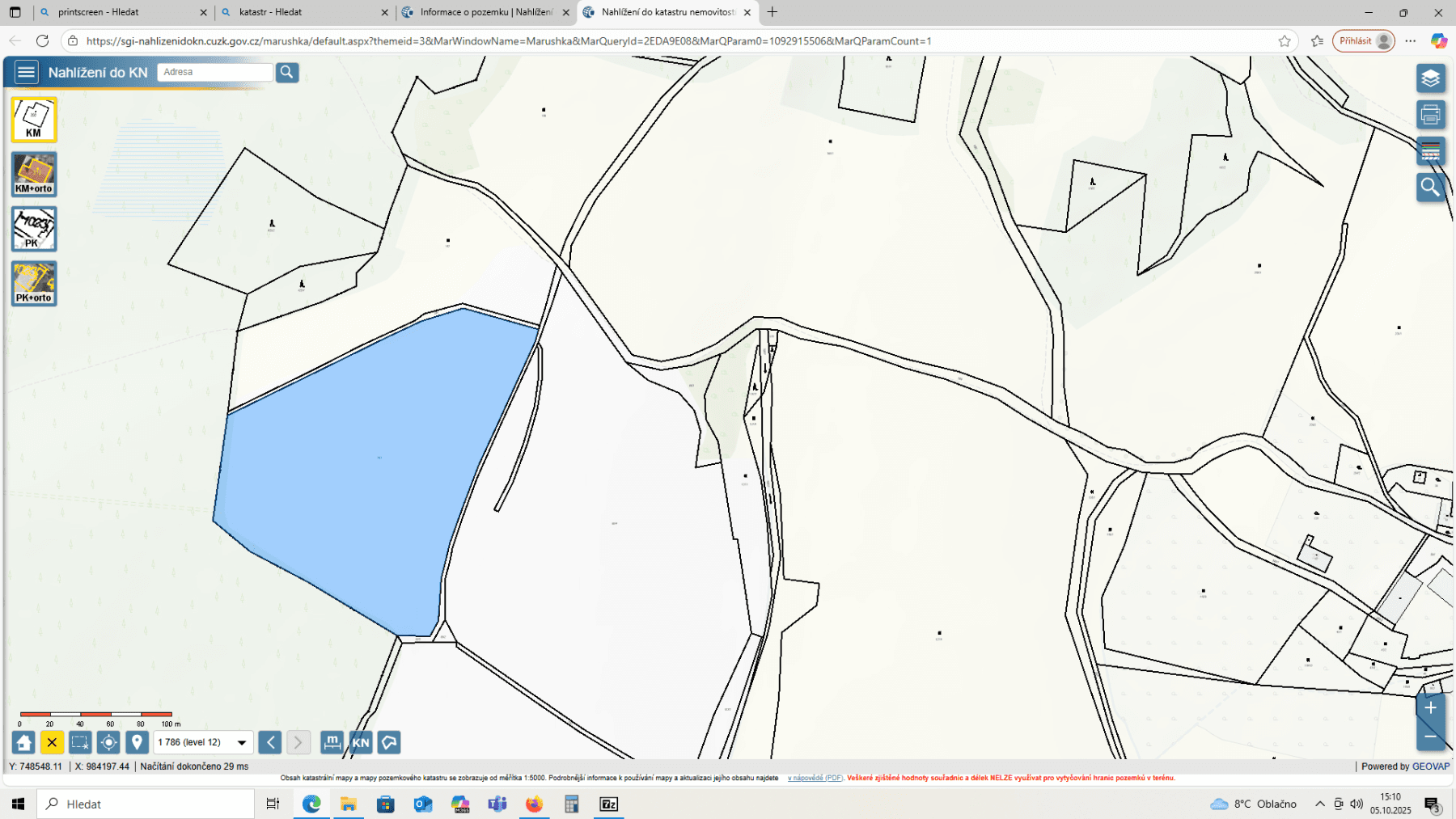The image size is (1456, 819).
Task: Select the distance measurement tool
Action: coord(332,741)
